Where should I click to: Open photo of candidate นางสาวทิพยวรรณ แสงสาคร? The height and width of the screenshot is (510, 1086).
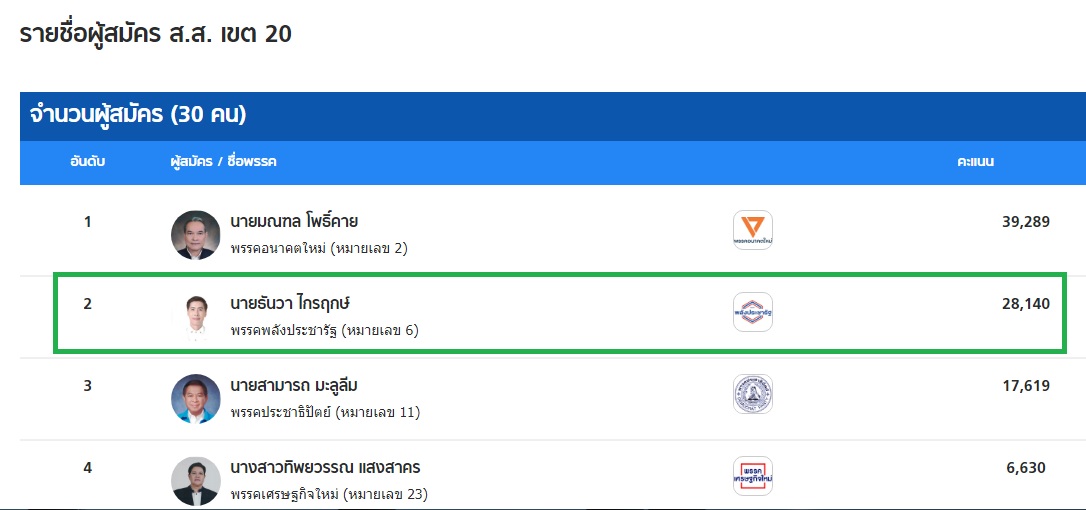pyautogui.click(x=195, y=481)
